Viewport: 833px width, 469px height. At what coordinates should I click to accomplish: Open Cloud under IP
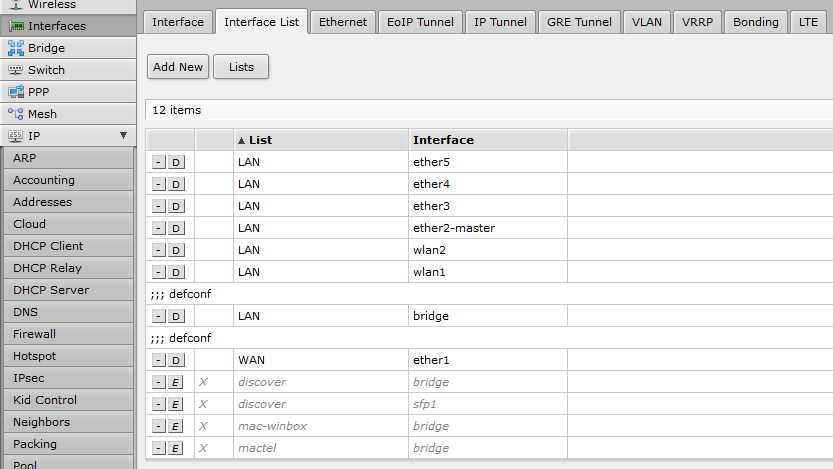[68, 224]
